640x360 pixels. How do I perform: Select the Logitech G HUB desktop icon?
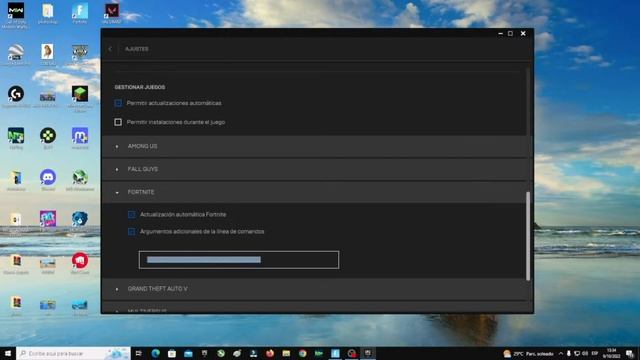[16, 94]
